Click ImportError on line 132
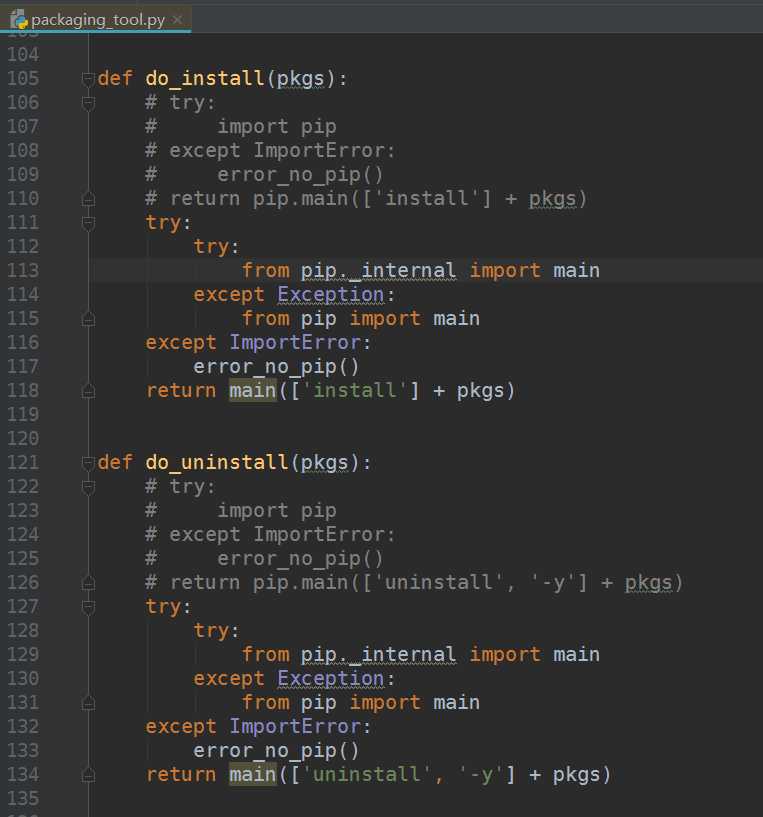This screenshot has height=817, width=763. [x=295, y=726]
